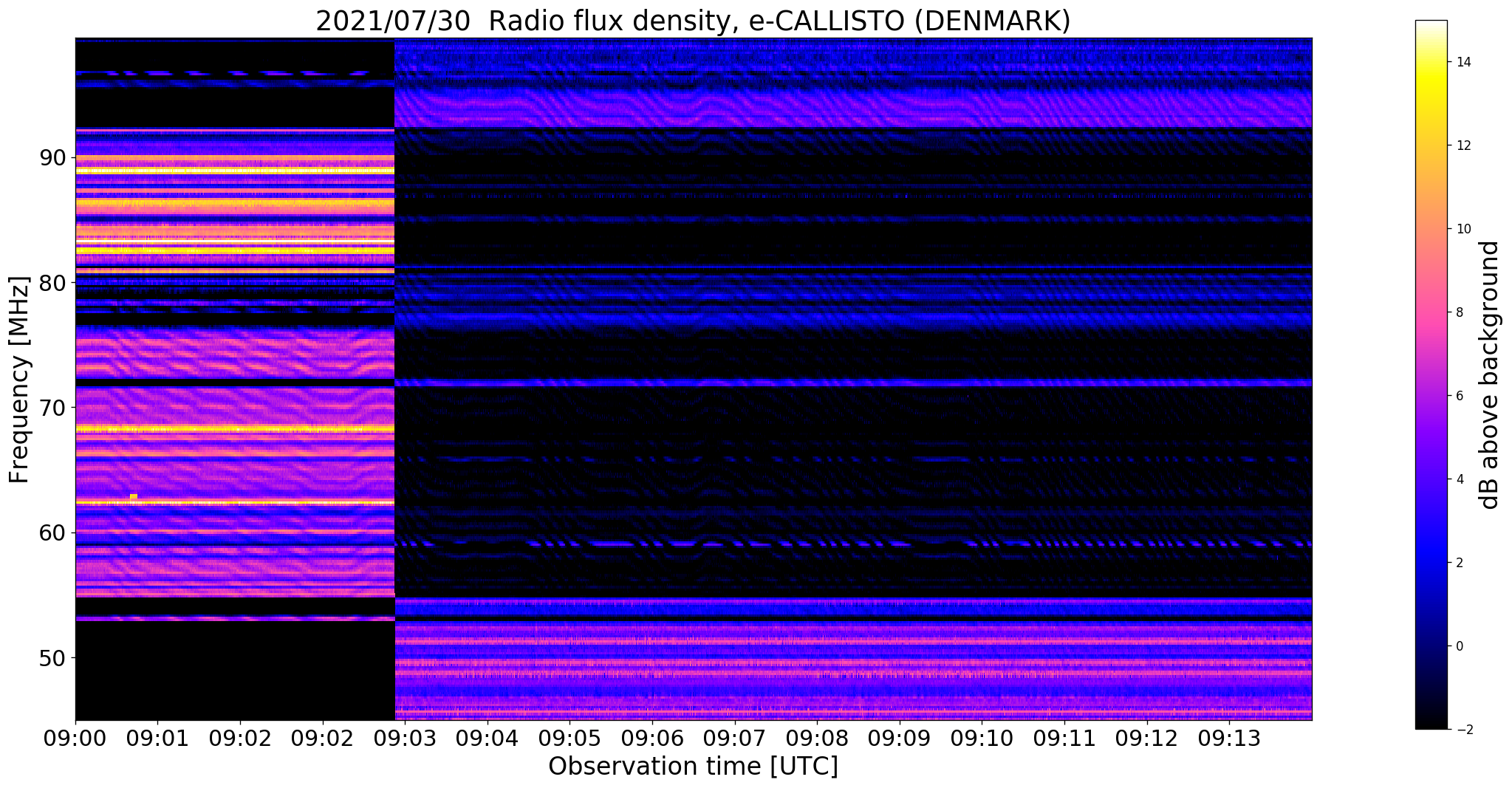Click the 09:04 time tick label
This screenshot has width=1512, height=788.
(487, 738)
